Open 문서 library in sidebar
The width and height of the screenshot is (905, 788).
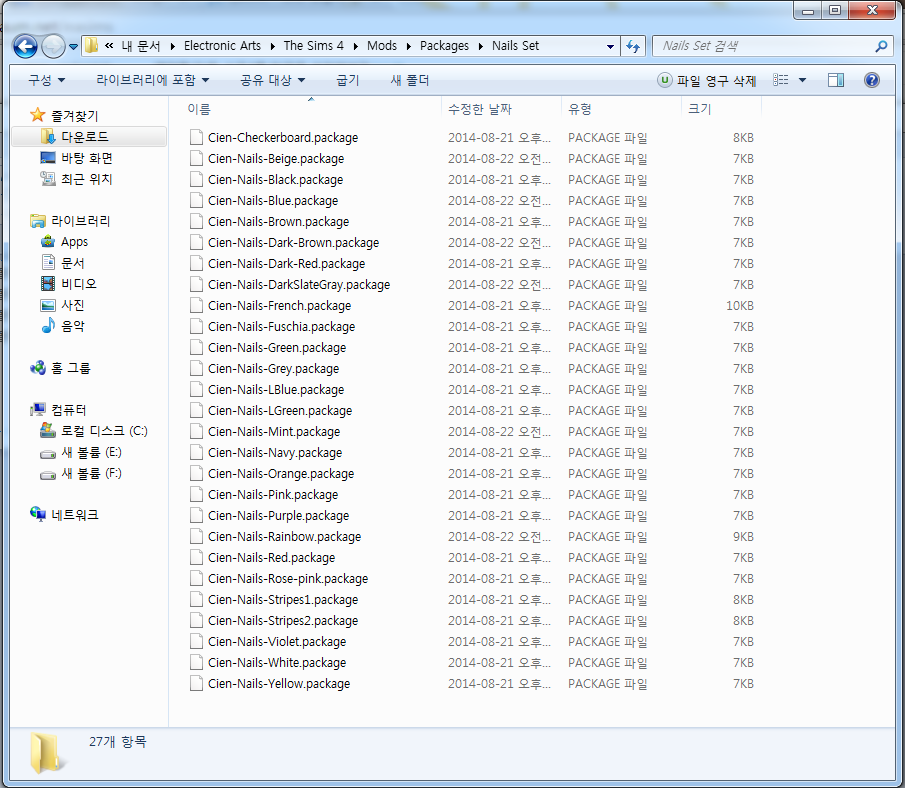pos(62,263)
